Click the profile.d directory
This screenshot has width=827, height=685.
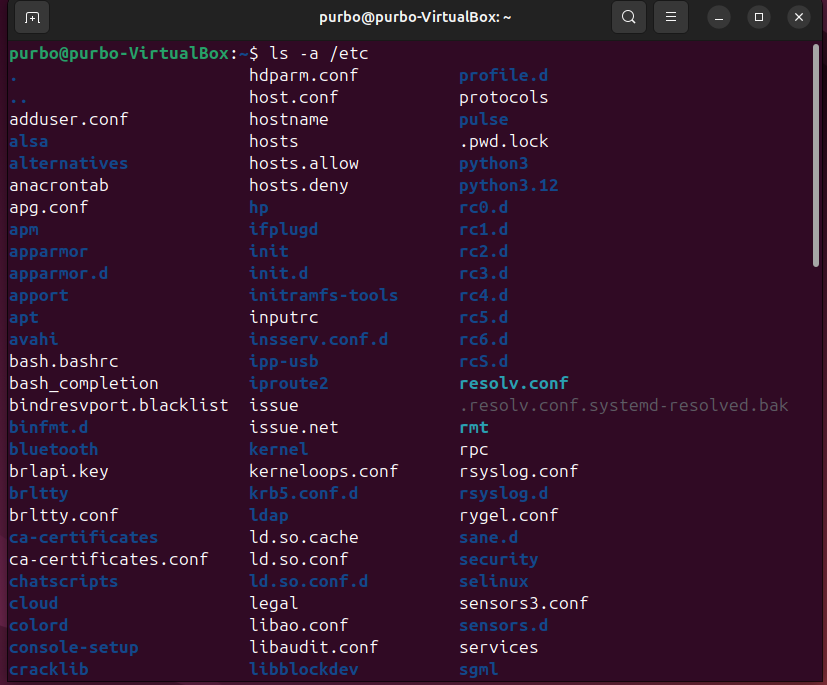pyautogui.click(x=504, y=75)
